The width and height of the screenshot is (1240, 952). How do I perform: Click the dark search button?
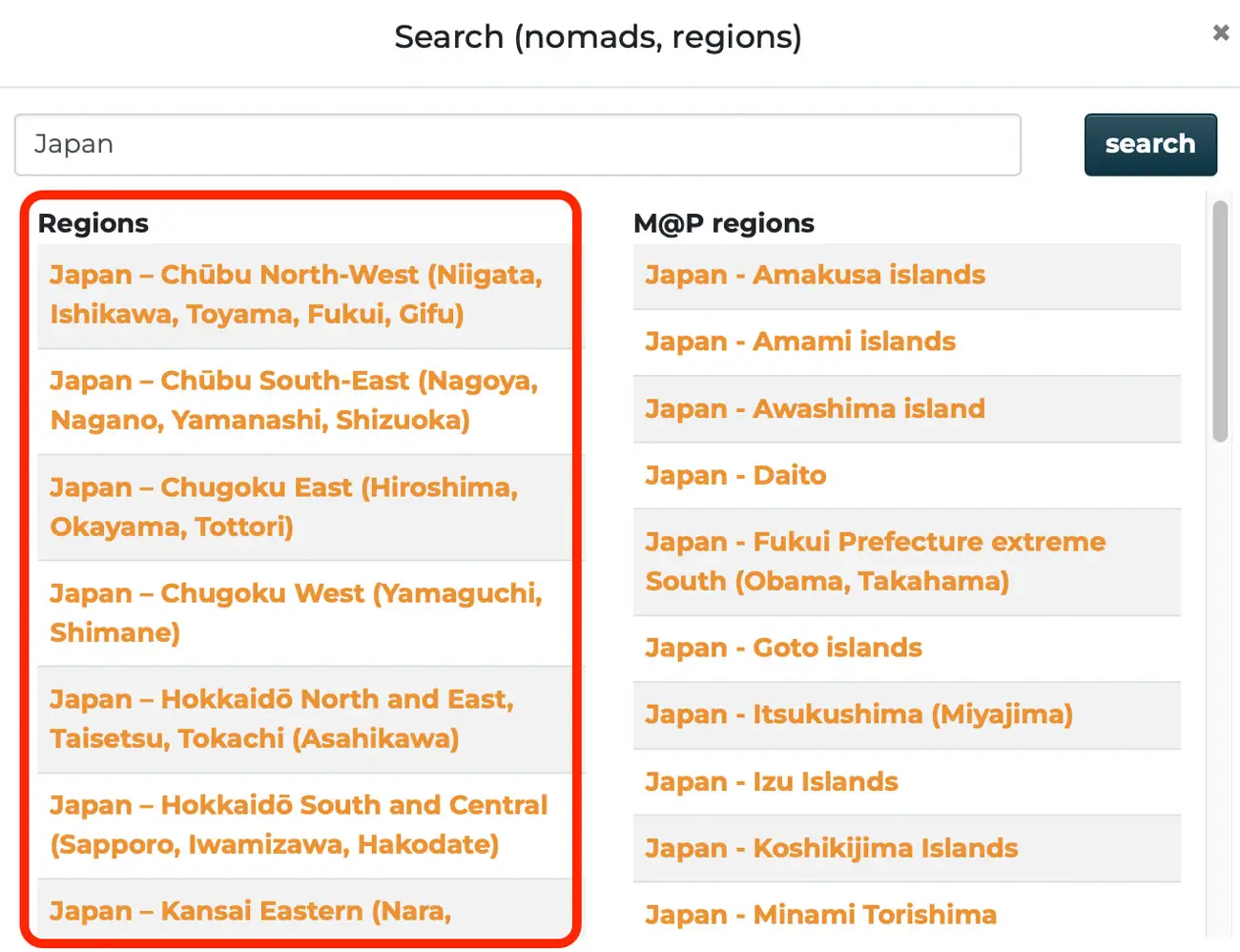(1149, 144)
